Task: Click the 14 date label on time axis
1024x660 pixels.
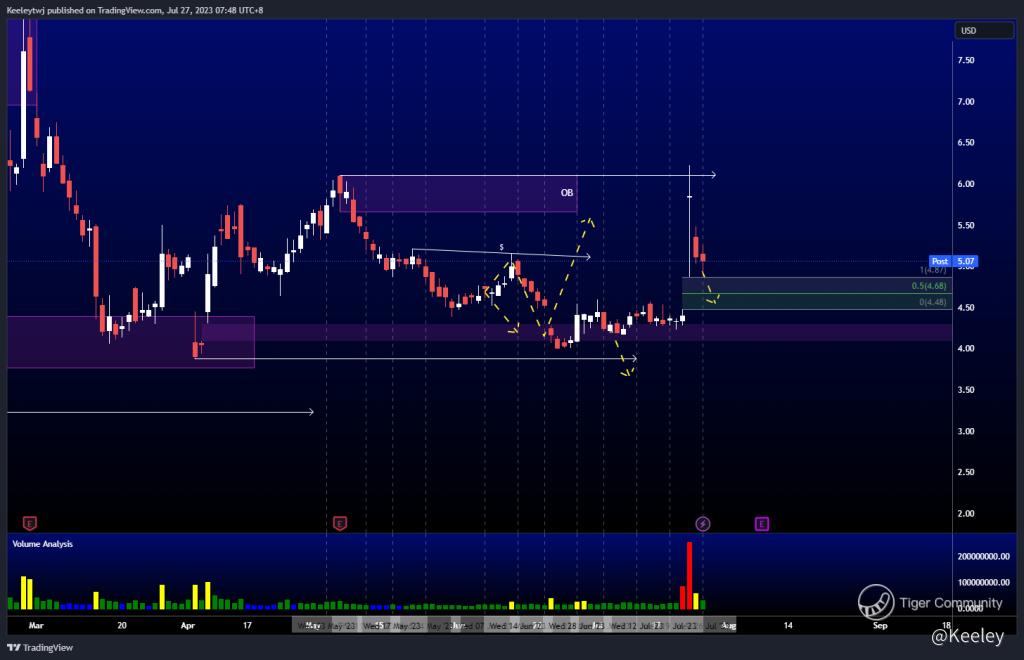Action: pyautogui.click(x=788, y=625)
